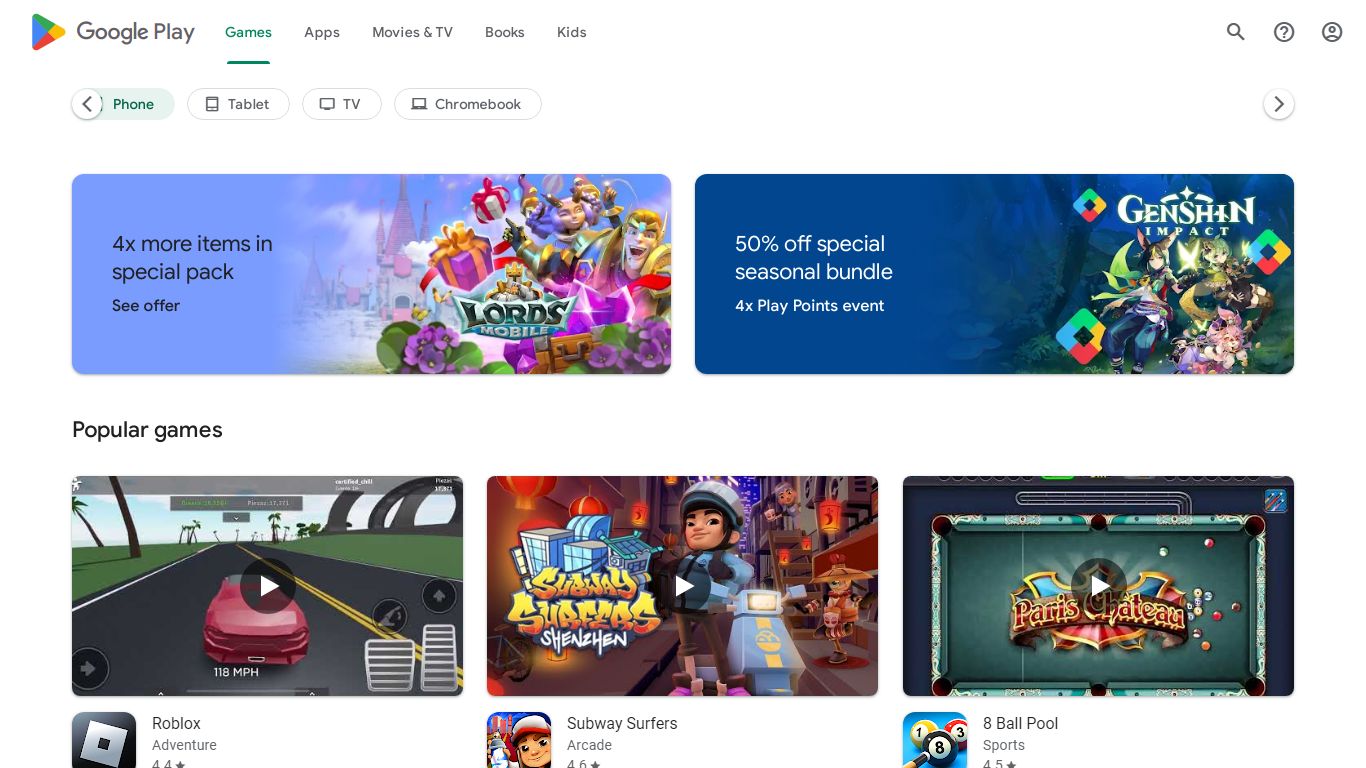Open the account profile icon

point(1332,32)
